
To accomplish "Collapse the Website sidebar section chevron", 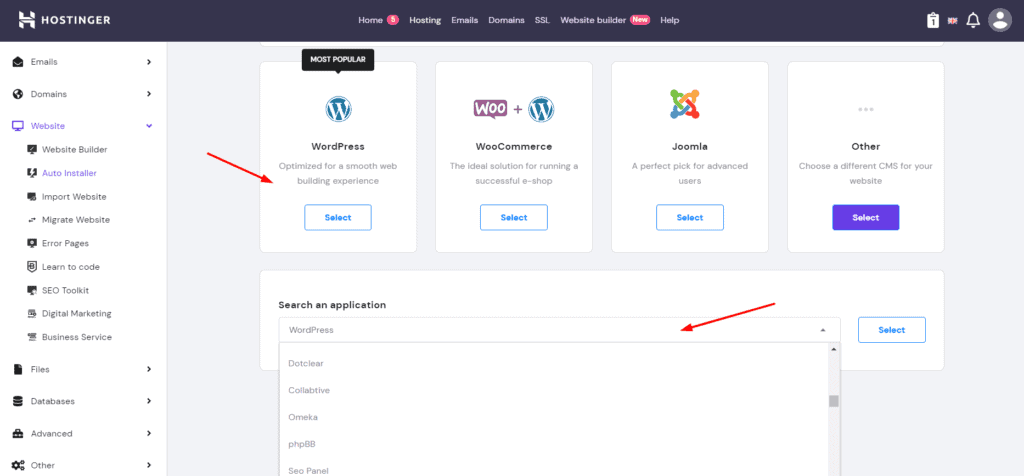I will (149, 126).
